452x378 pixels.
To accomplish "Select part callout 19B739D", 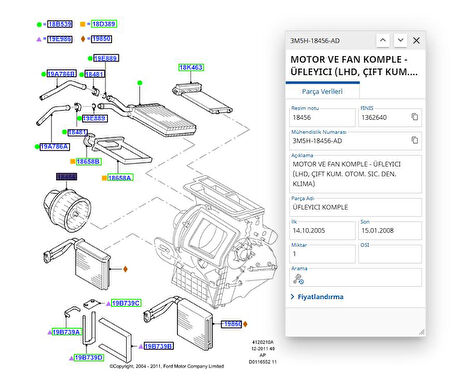I will point(89,358).
